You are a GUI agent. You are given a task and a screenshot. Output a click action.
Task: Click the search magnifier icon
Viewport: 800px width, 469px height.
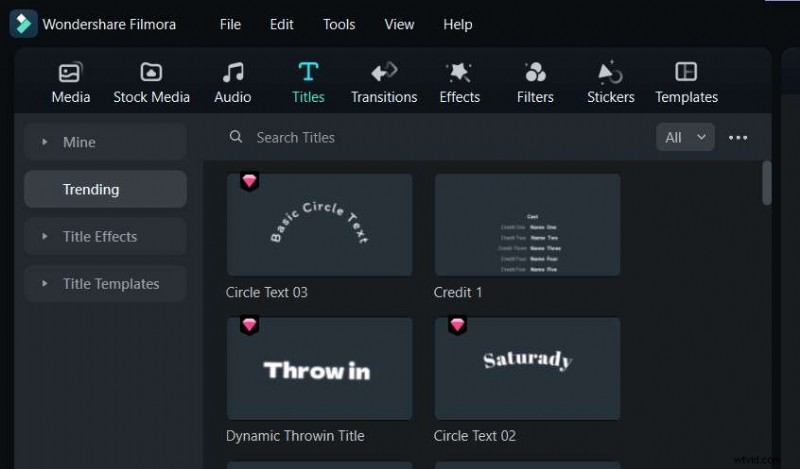tap(236, 137)
